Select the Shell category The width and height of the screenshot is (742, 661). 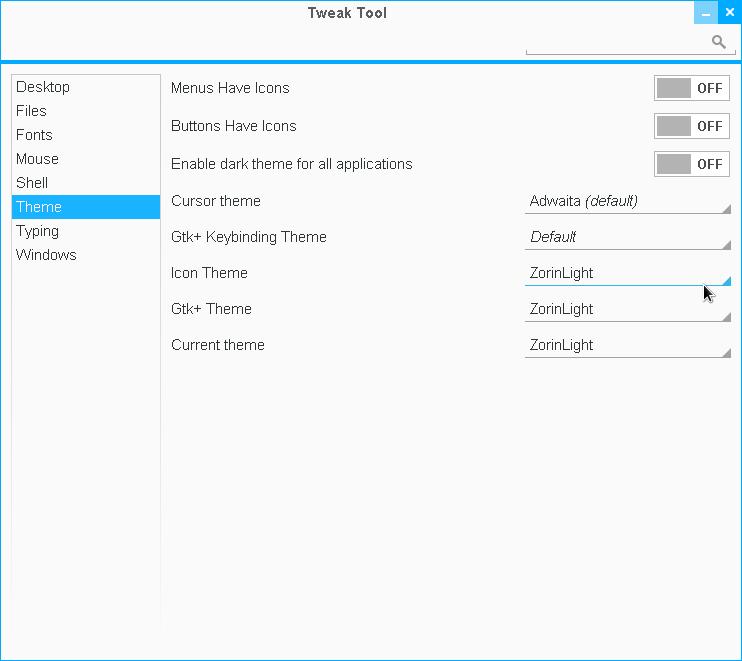(x=32, y=183)
